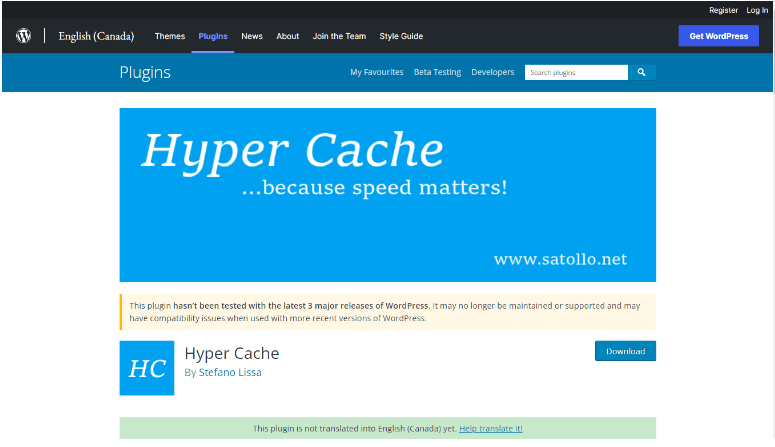Click the Help translate it! link
The width and height of the screenshot is (775, 447).
[x=490, y=428]
